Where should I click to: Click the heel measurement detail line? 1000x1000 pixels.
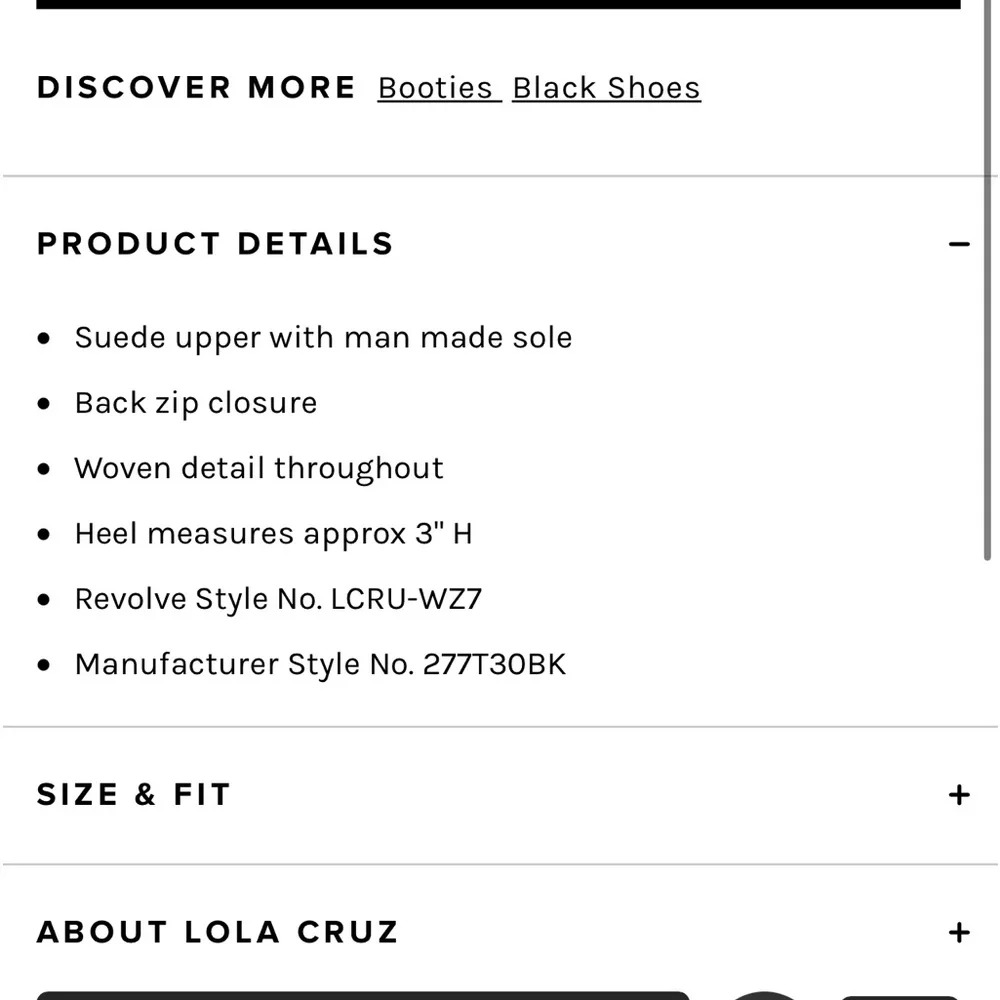point(273,534)
